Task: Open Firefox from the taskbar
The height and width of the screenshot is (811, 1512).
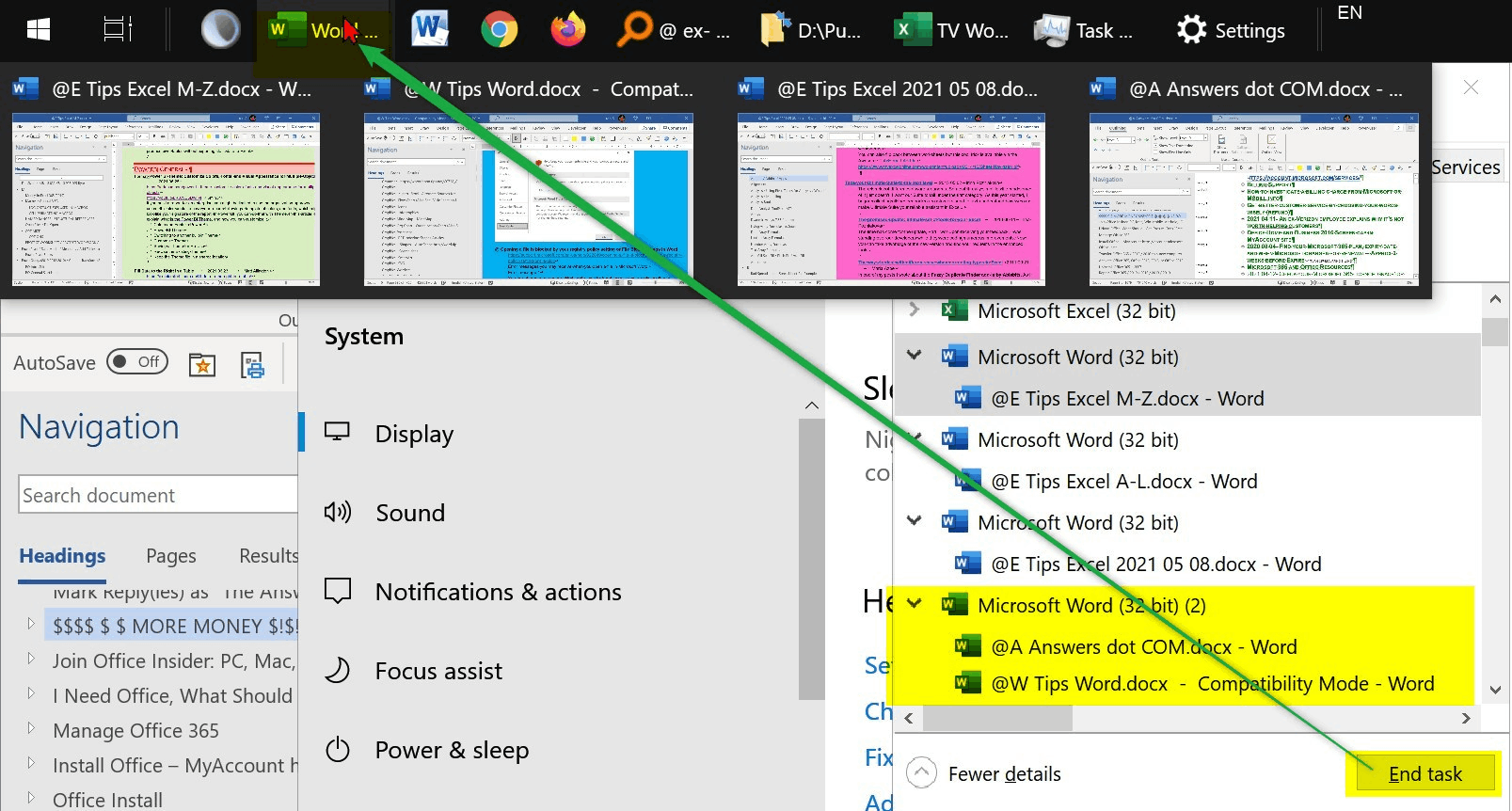Action: [567, 30]
